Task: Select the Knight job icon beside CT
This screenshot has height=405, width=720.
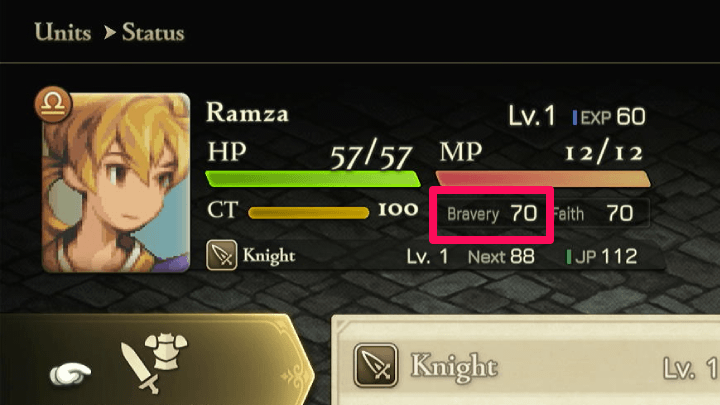Action: pos(222,255)
